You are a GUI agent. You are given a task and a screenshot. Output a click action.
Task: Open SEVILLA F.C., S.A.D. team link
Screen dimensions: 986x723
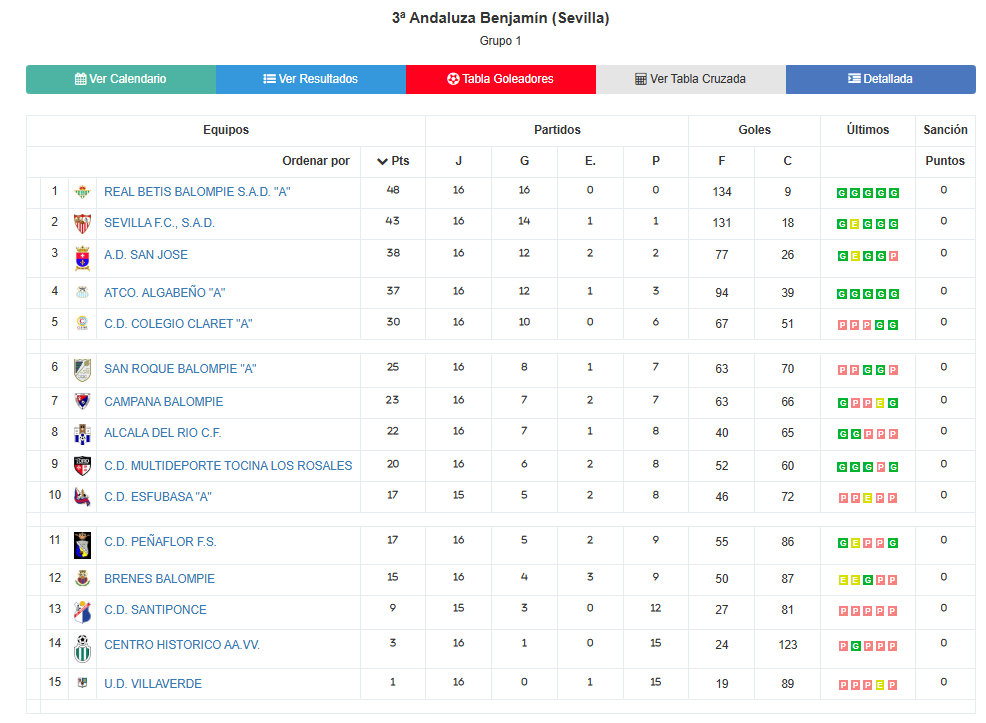(x=159, y=223)
